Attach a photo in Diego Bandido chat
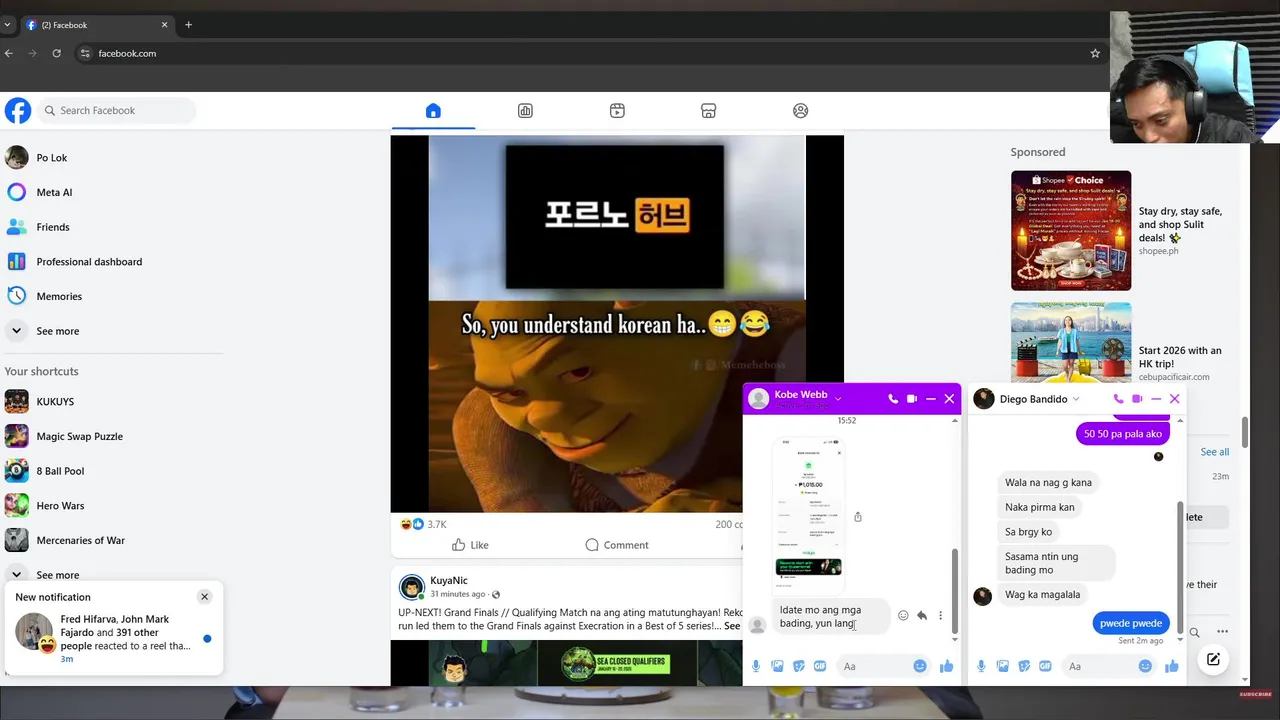The image size is (1280, 720). click(1002, 666)
